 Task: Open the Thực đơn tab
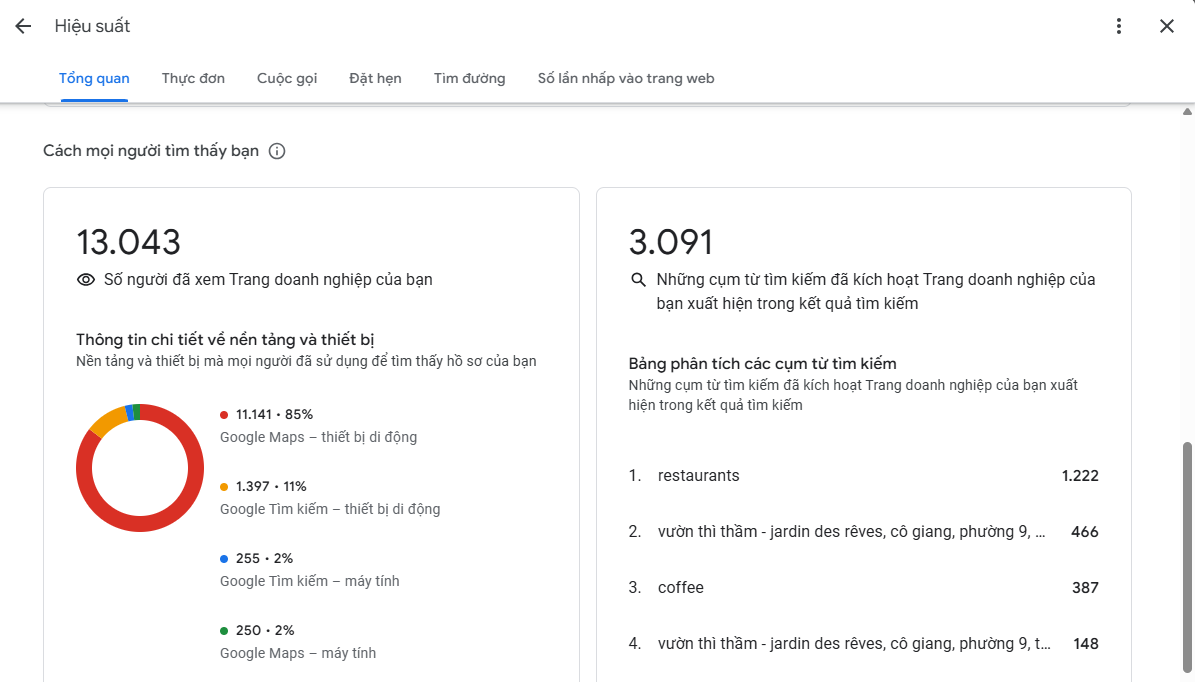tap(193, 78)
